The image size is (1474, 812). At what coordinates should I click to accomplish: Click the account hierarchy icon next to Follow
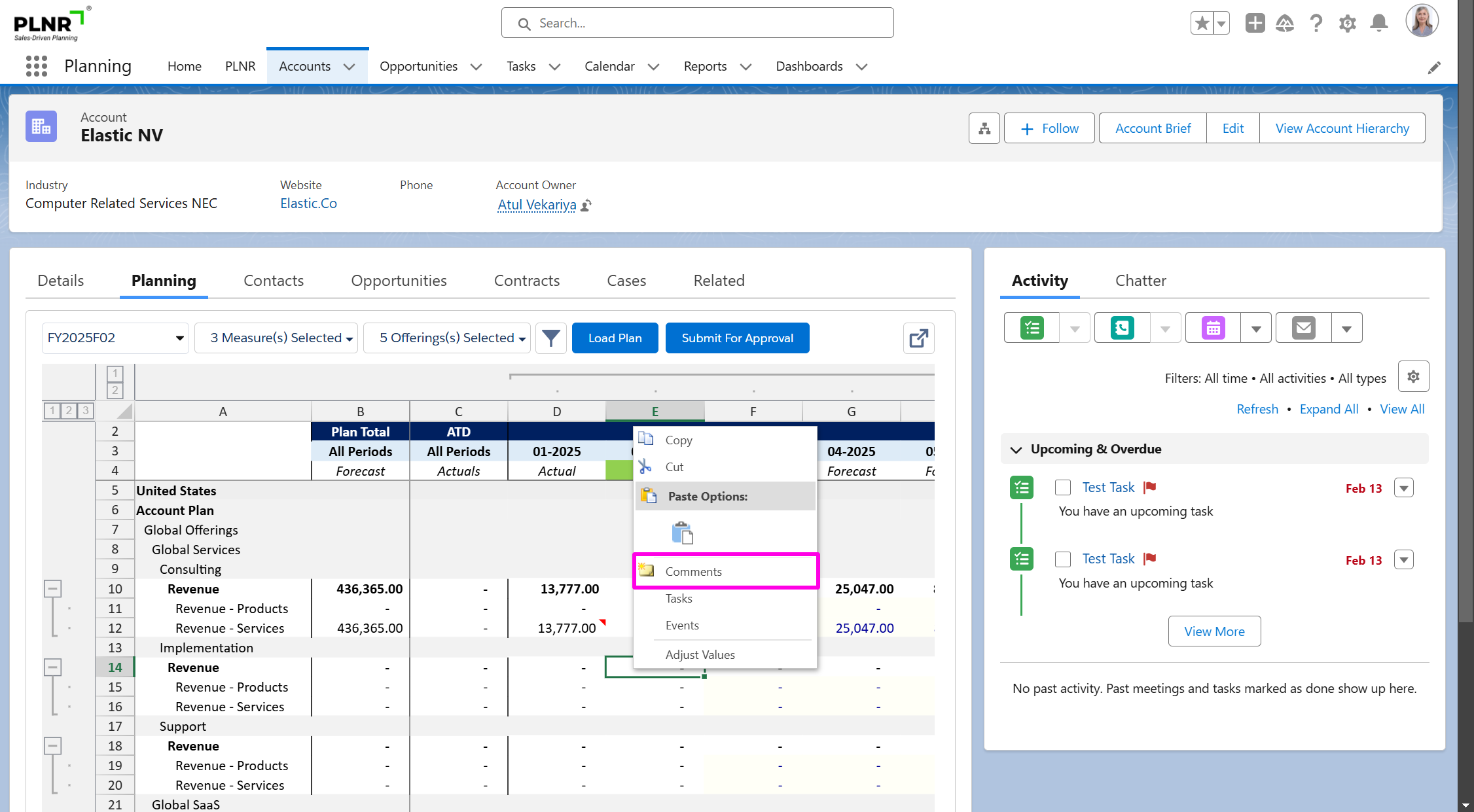pos(984,128)
